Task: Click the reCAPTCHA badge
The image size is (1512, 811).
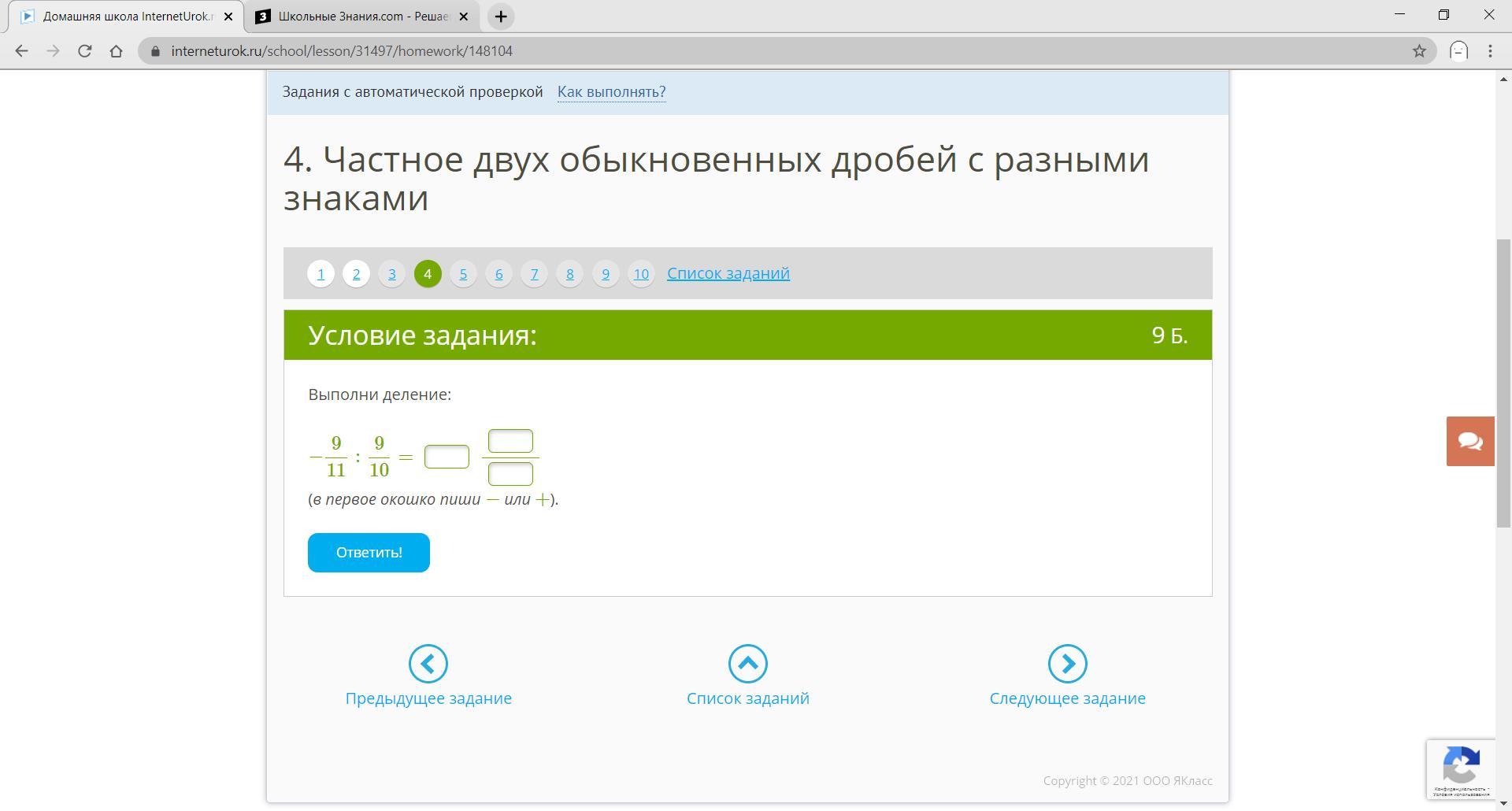Action: click(1461, 769)
